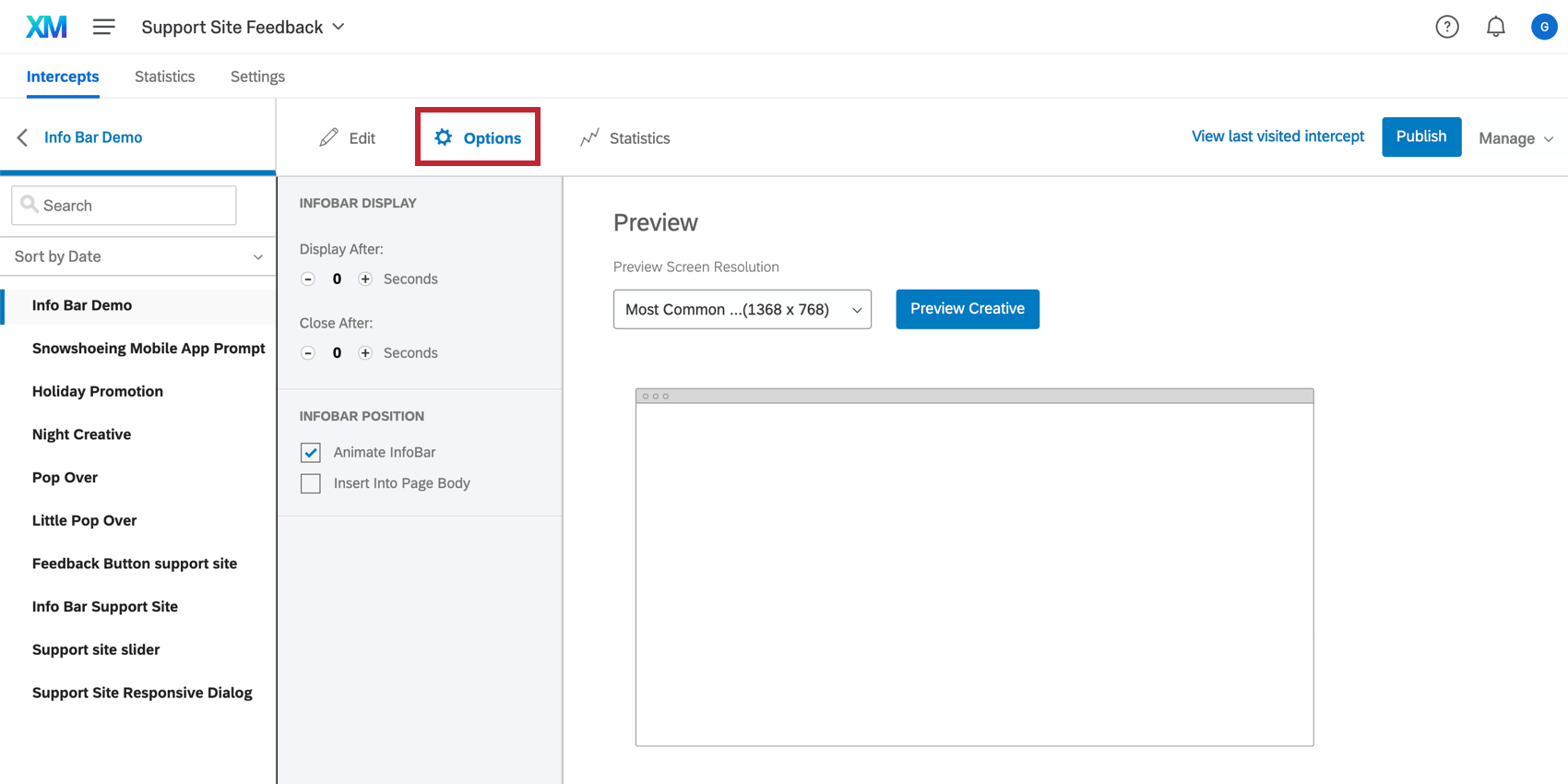Increase Display After seconds with plus
Viewport: 1568px width, 784px height.
[365, 279]
